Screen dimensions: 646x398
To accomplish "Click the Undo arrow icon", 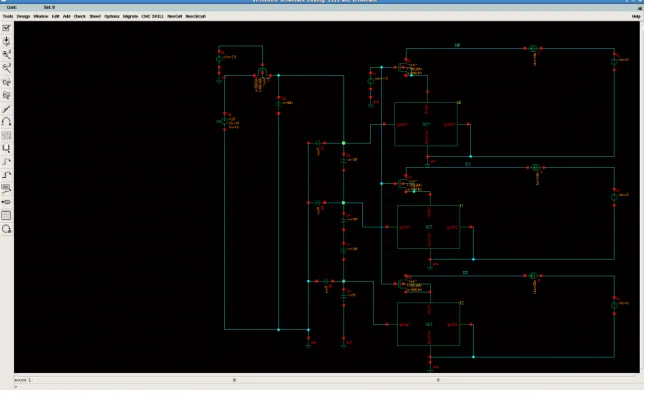I will click(x=6, y=122).
